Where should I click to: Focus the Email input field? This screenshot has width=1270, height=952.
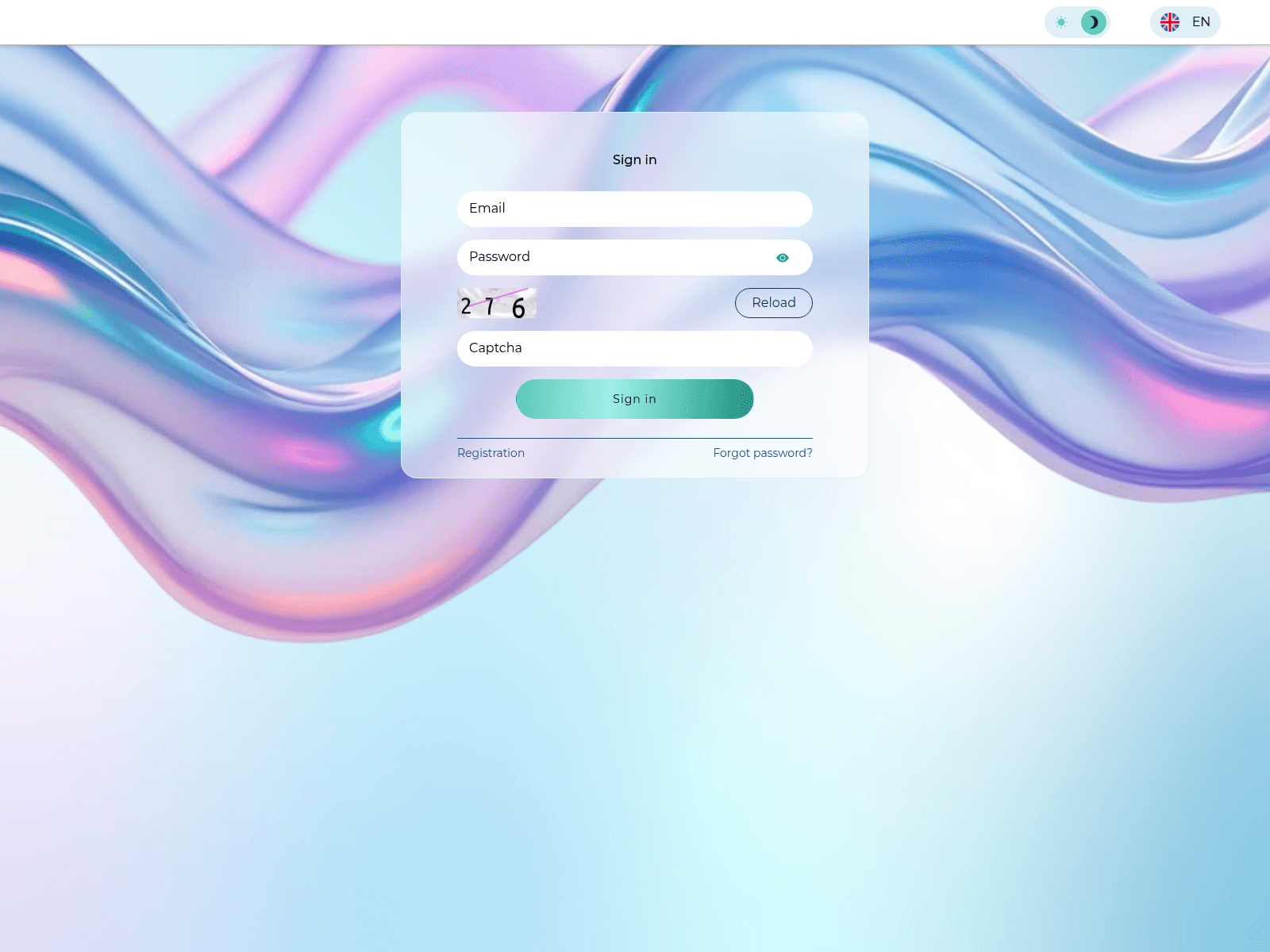coord(634,209)
